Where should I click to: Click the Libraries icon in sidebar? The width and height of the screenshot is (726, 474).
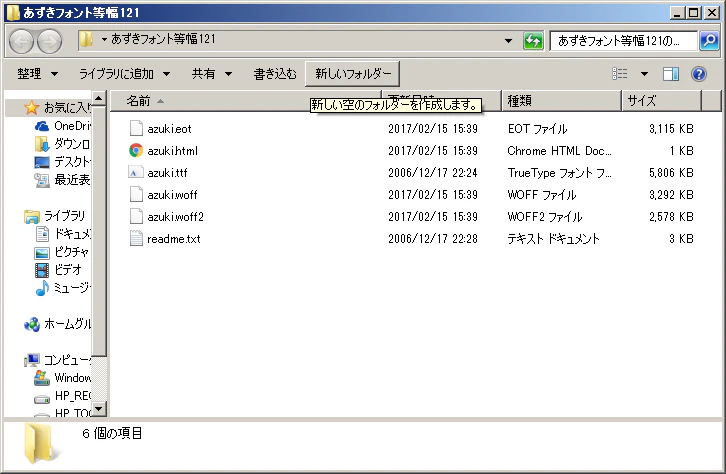click(31, 216)
